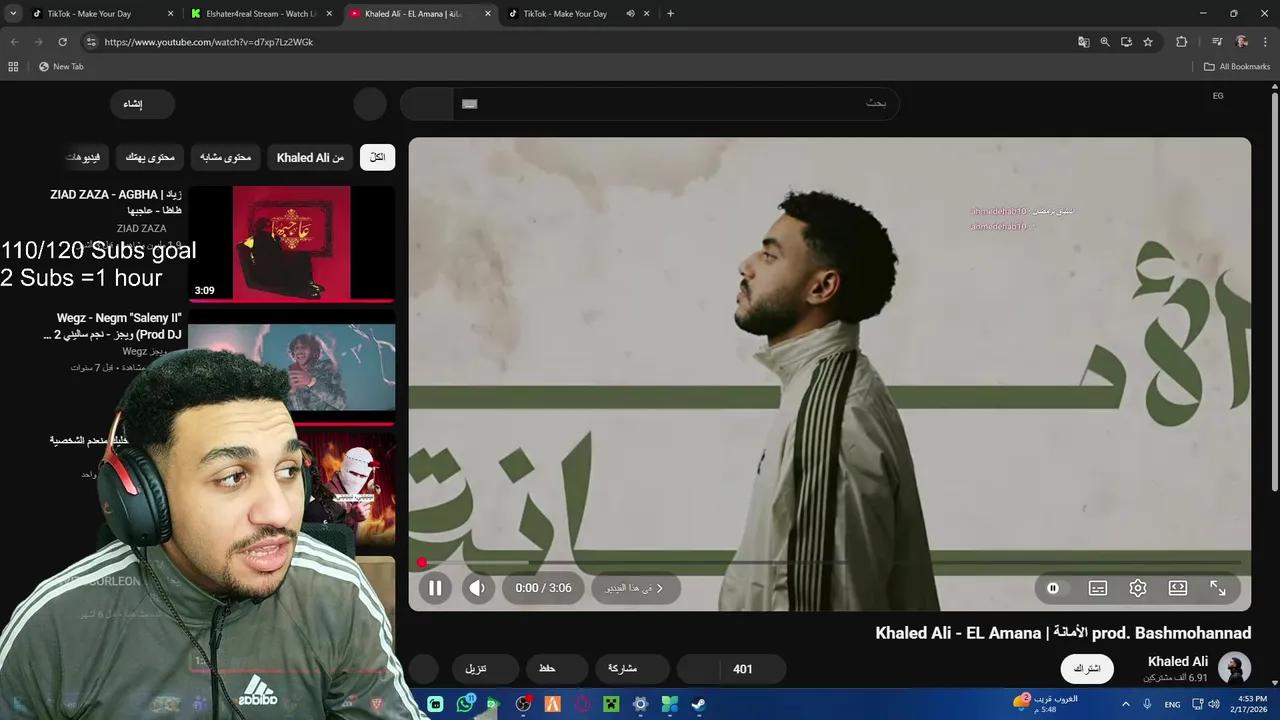Screen dimensions: 1280x720
Task: Open the Wegz - Negm "Saleny II" title link
Action: click(113, 326)
